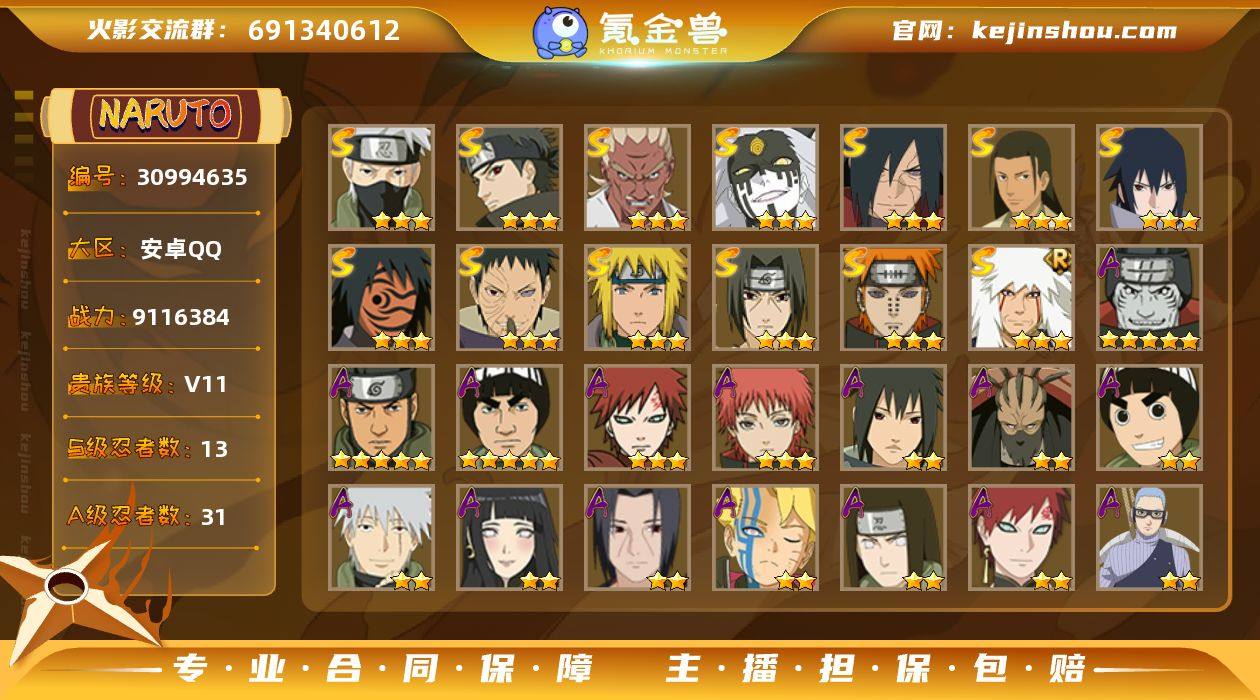Viewport: 1260px width, 700px height.
Task: Select the account ID 30994635 field
Action: point(162,178)
